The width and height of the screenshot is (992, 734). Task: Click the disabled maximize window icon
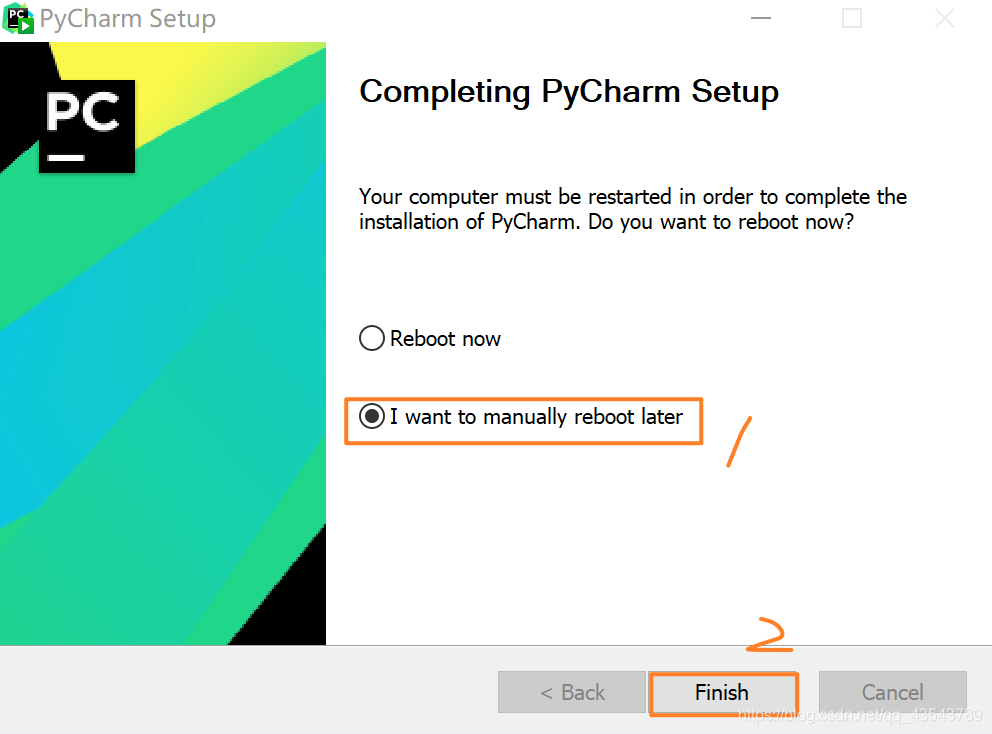pos(852,18)
